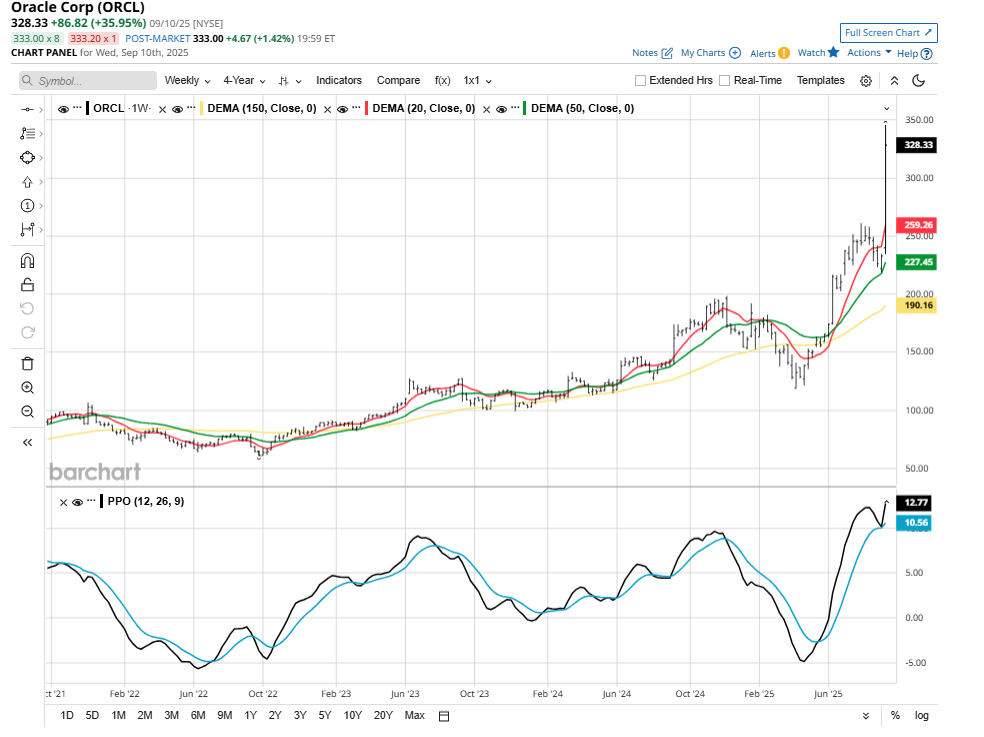Open chart settings gear icon
The width and height of the screenshot is (984, 737).
(x=866, y=81)
